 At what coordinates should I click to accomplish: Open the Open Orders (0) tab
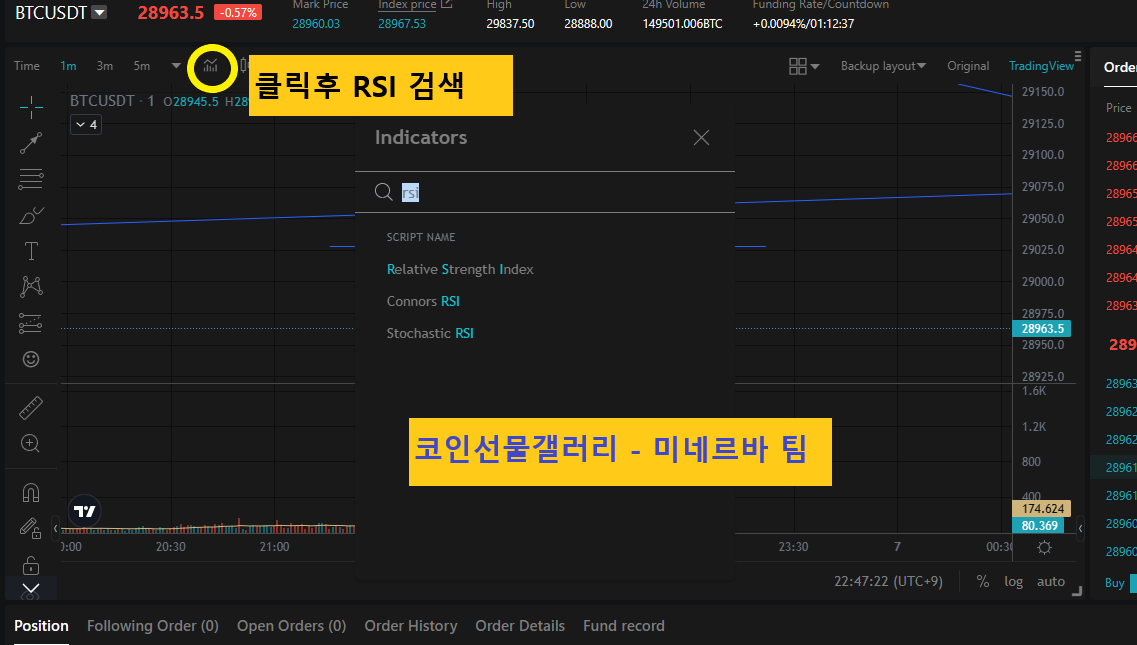292,625
